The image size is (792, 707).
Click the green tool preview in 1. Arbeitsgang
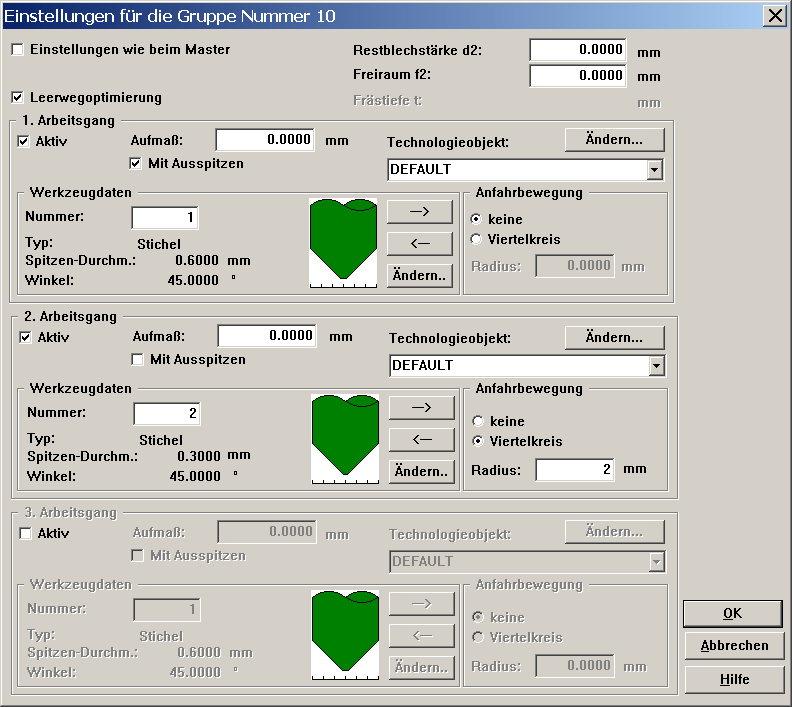coord(343,240)
